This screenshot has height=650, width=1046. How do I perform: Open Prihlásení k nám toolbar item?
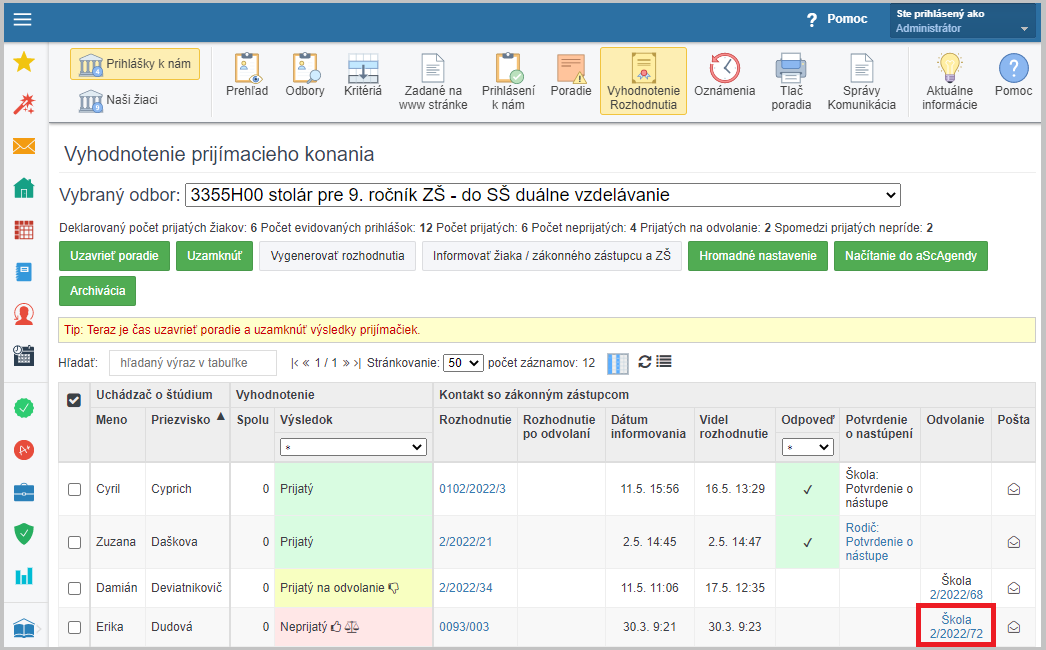[x=508, y=81]
